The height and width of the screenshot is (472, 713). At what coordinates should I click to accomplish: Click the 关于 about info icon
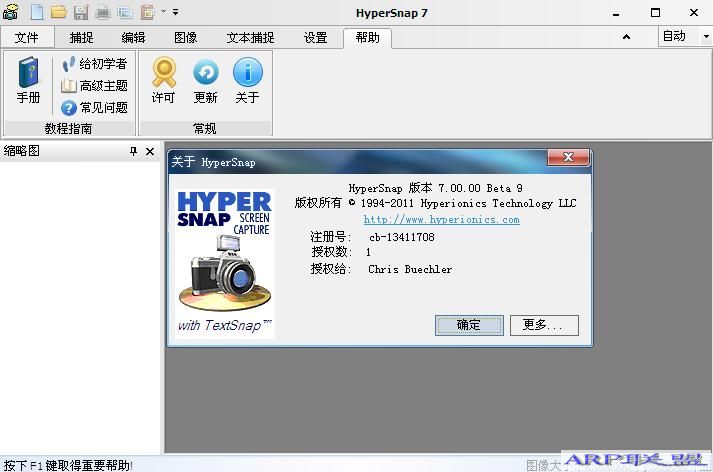247,80
